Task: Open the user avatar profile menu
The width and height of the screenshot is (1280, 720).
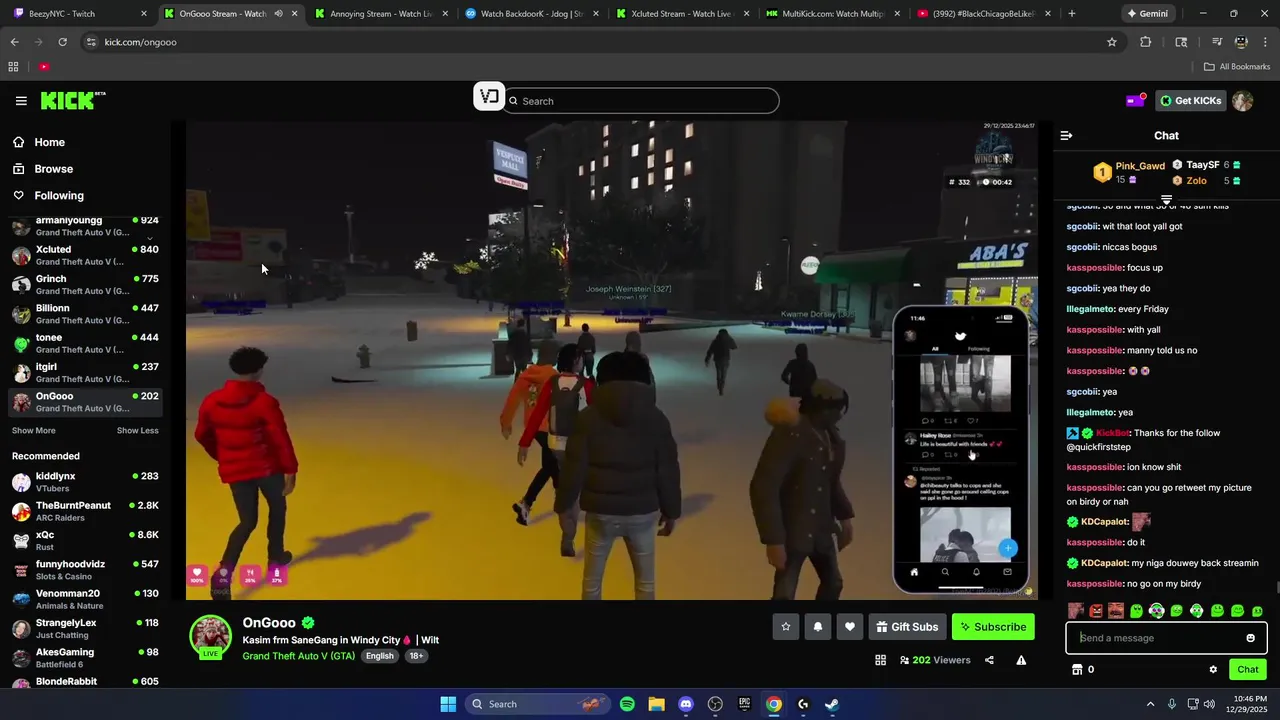Action: (1242, 101)
